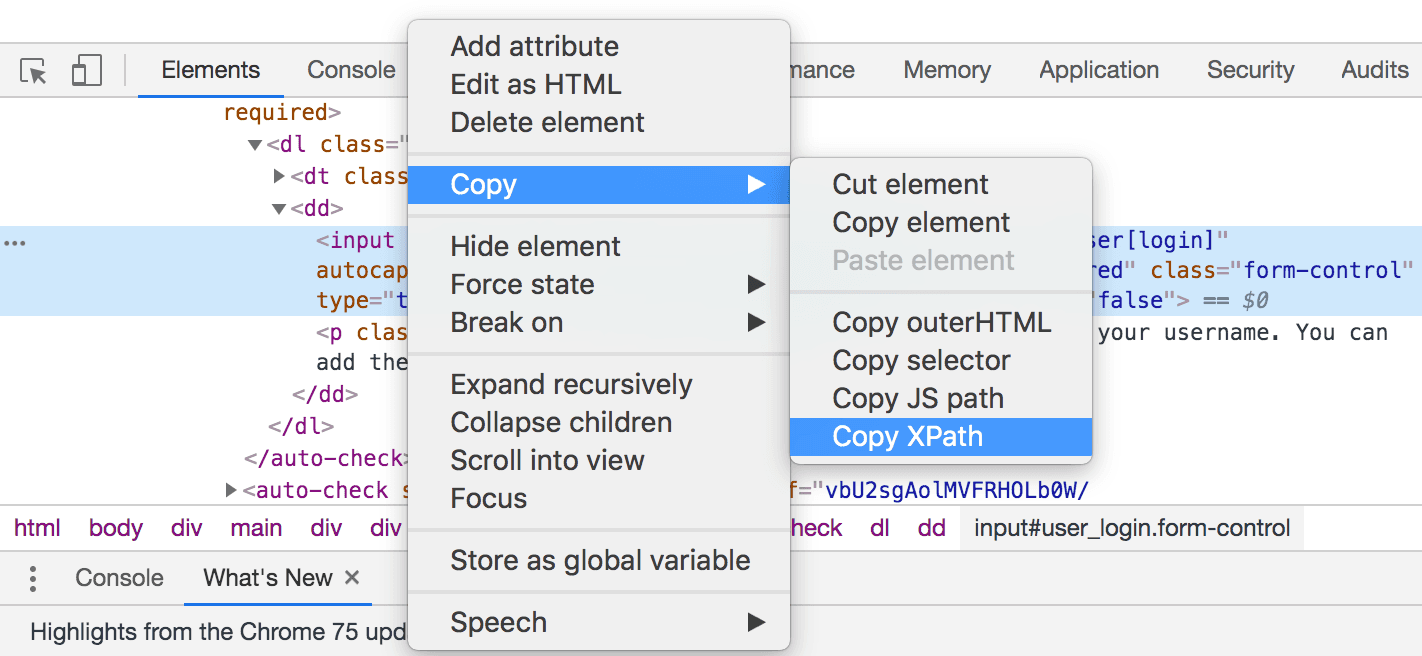The height and width of the screenshot is (656, 1422).
Task: Expand the bottom auto-check element
Action: tap(231, 490)
